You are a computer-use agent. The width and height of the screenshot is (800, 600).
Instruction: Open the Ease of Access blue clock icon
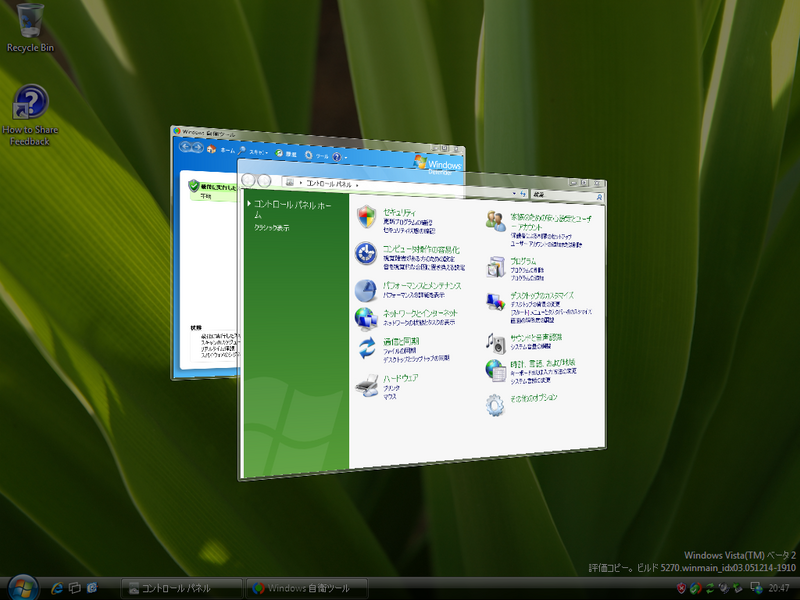(x=366, y=254)
